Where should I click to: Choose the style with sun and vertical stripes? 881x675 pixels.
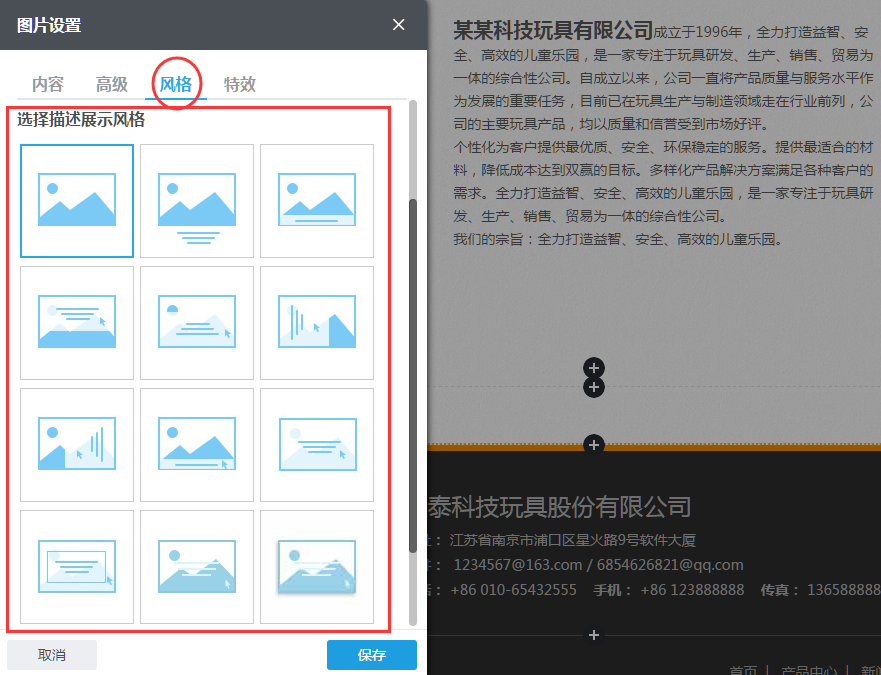tap(77, 444)
